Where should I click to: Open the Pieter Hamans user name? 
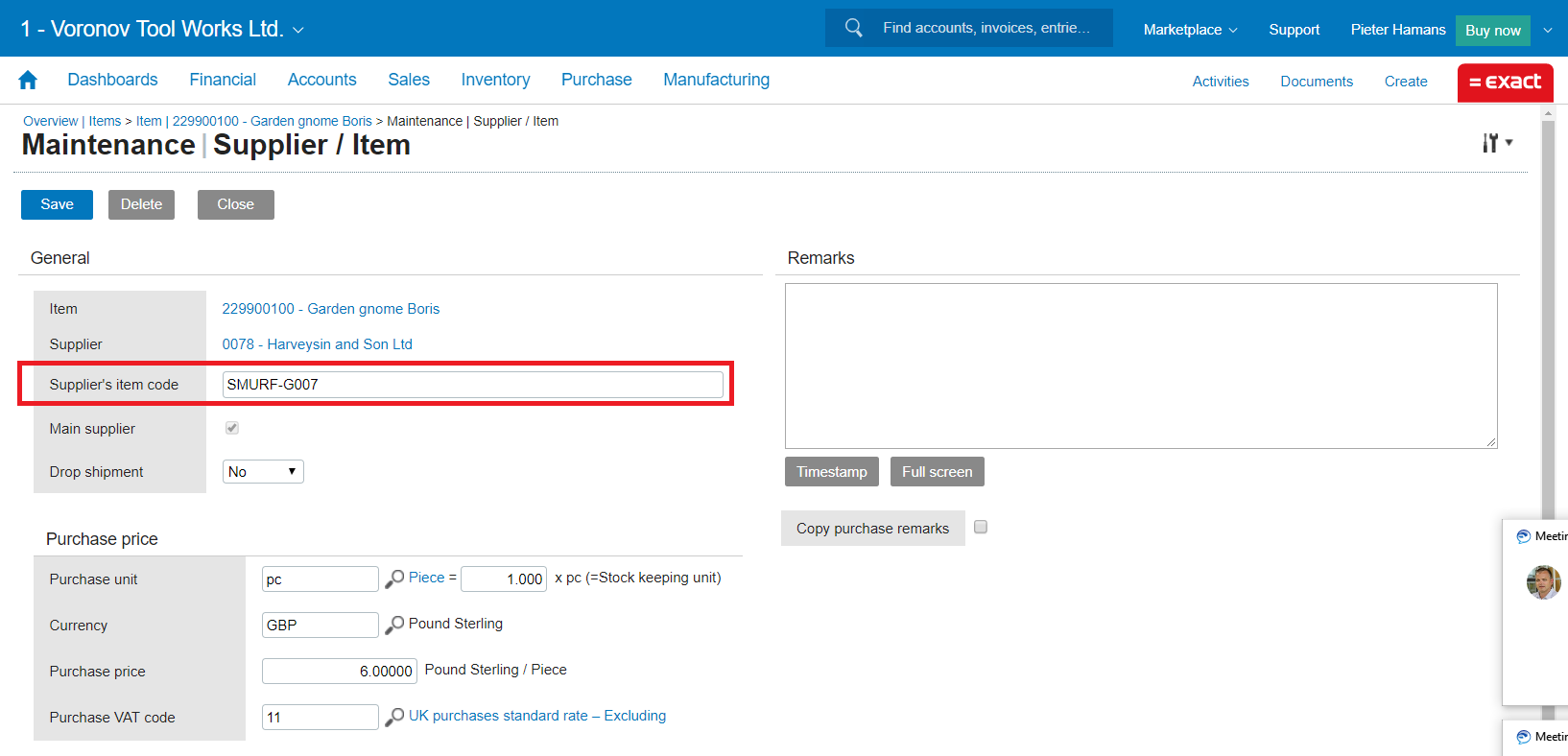click(x=1398, y=30)
